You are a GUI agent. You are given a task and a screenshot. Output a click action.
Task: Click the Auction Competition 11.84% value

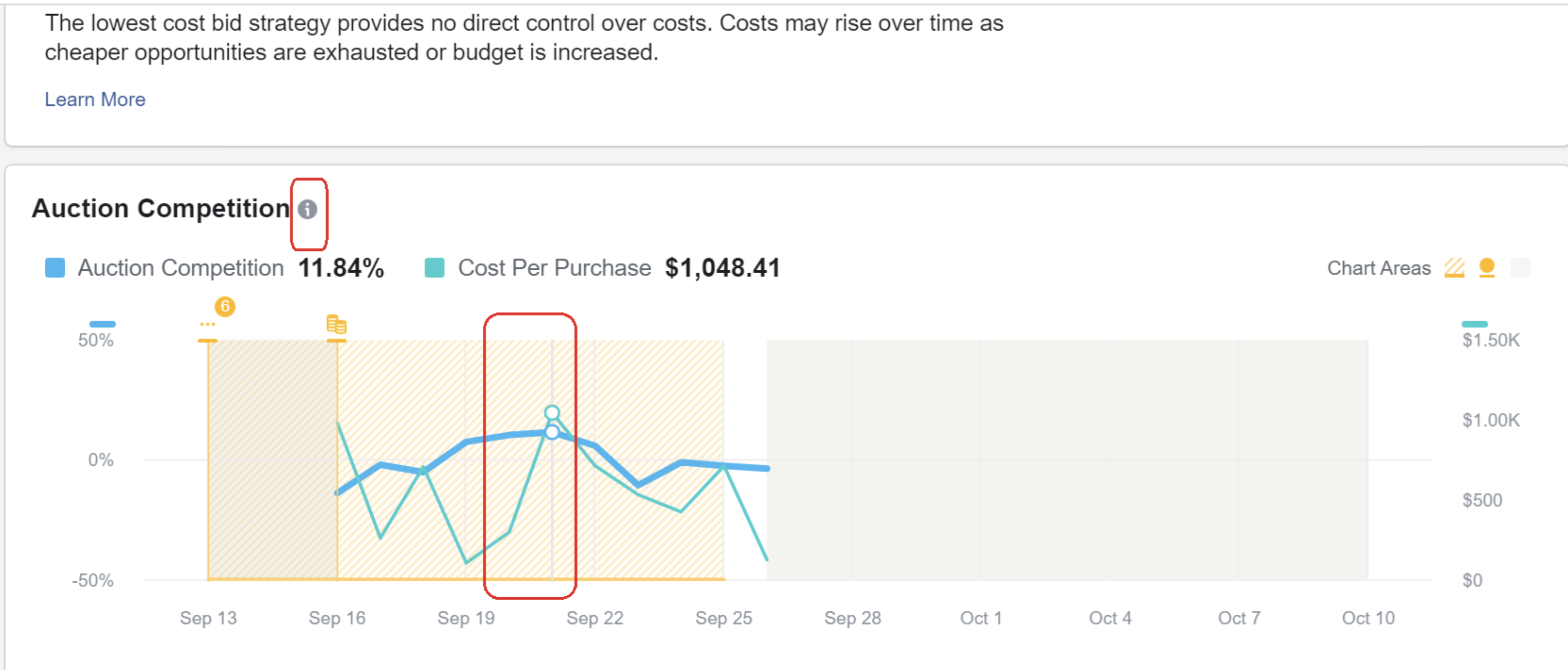pos(341,268)
